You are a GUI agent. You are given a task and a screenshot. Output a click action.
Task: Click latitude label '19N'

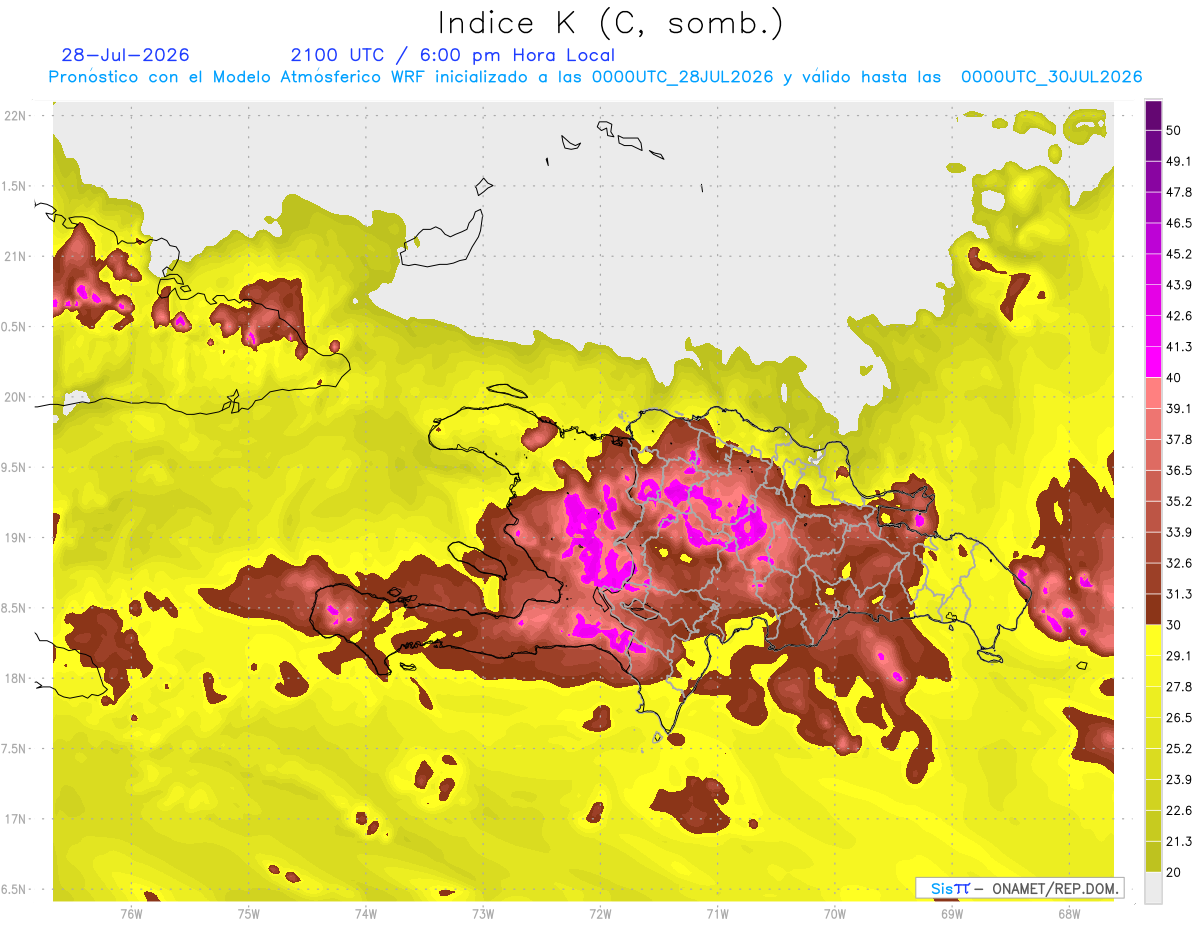pyautogui.click(x=17, y=537)
